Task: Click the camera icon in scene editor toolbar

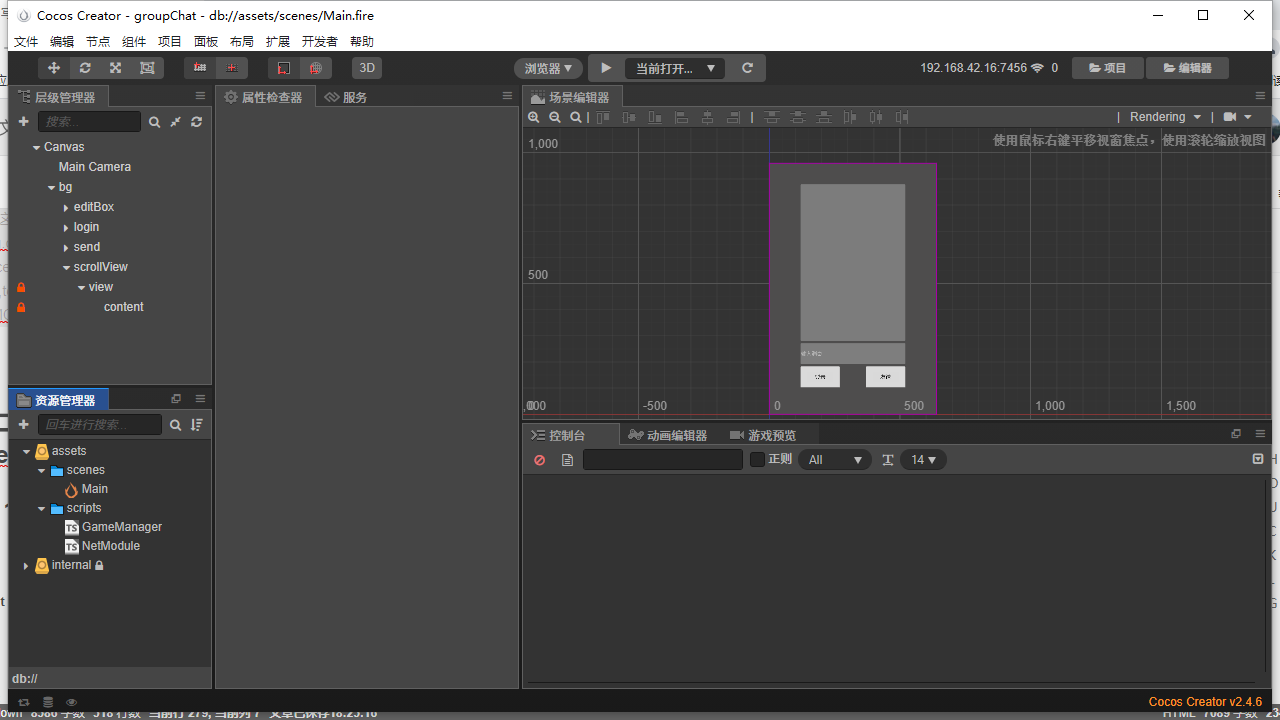Action: [x=1231, y=116]
